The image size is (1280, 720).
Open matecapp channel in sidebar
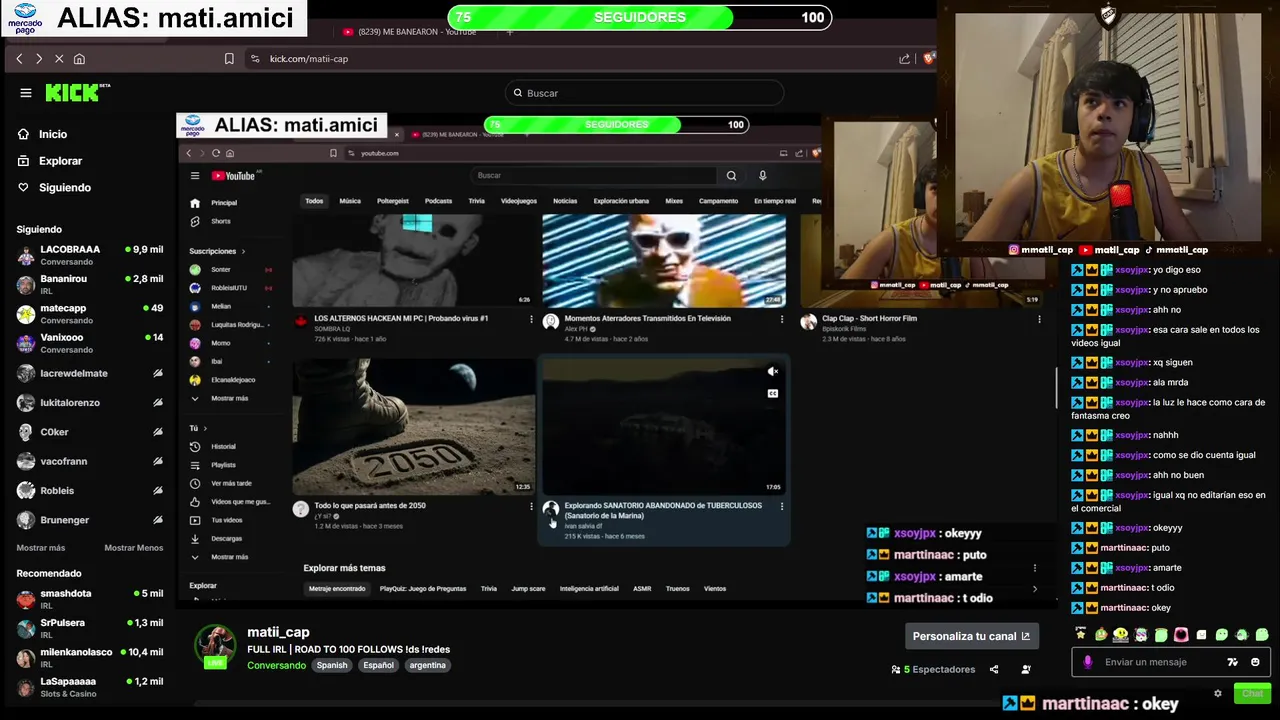tap(90, 314)
